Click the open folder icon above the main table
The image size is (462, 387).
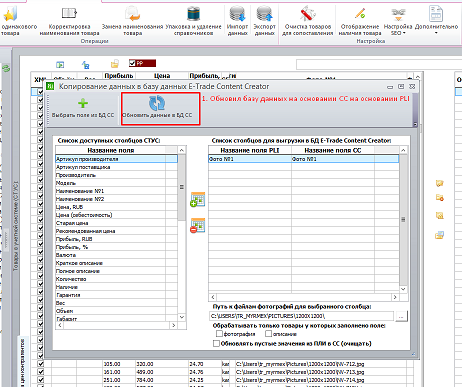[x=115, y=64]
